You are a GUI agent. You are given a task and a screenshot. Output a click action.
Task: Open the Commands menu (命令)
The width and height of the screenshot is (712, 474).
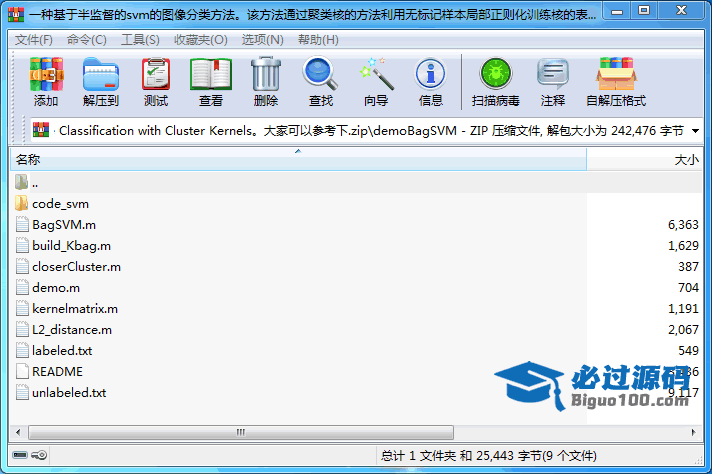(86, 40)
